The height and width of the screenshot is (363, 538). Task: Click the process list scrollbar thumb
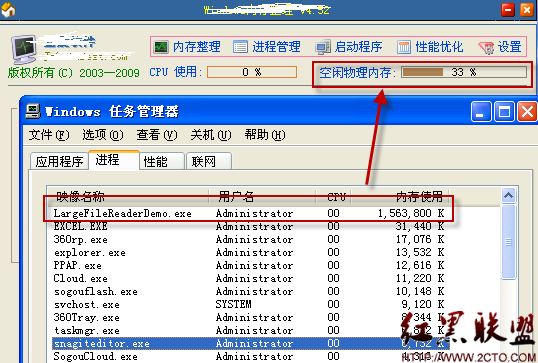(508, 242)
